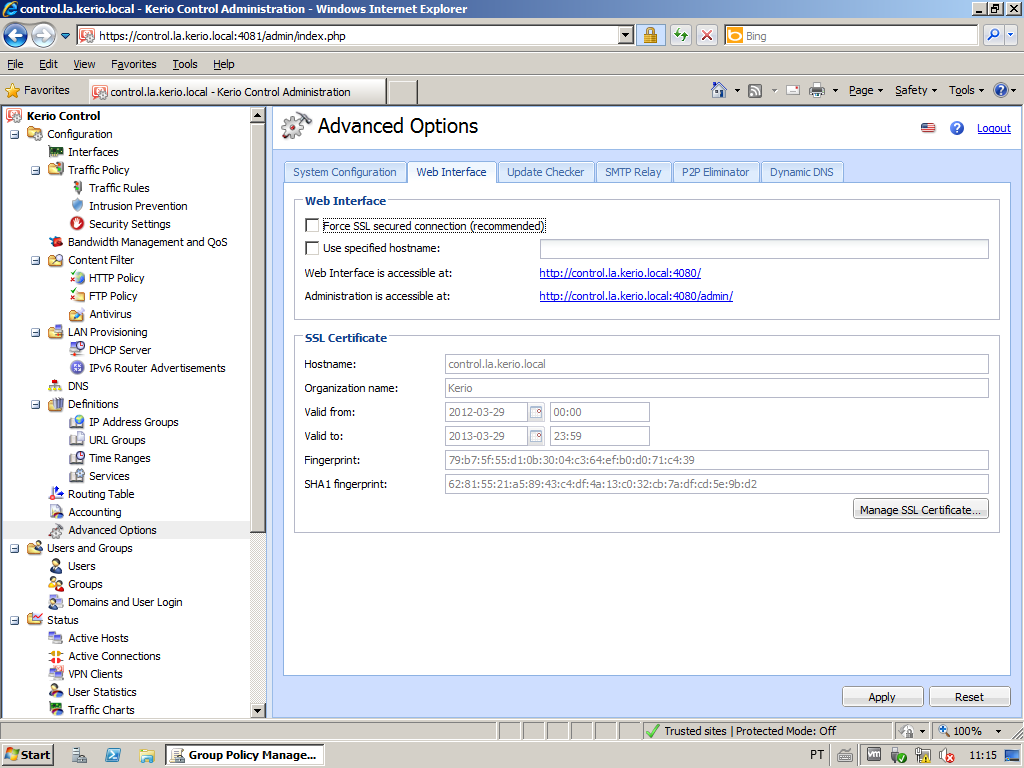Open the Safety toolbar dropdown
The image size is (1024, 768).
point(916,90)
